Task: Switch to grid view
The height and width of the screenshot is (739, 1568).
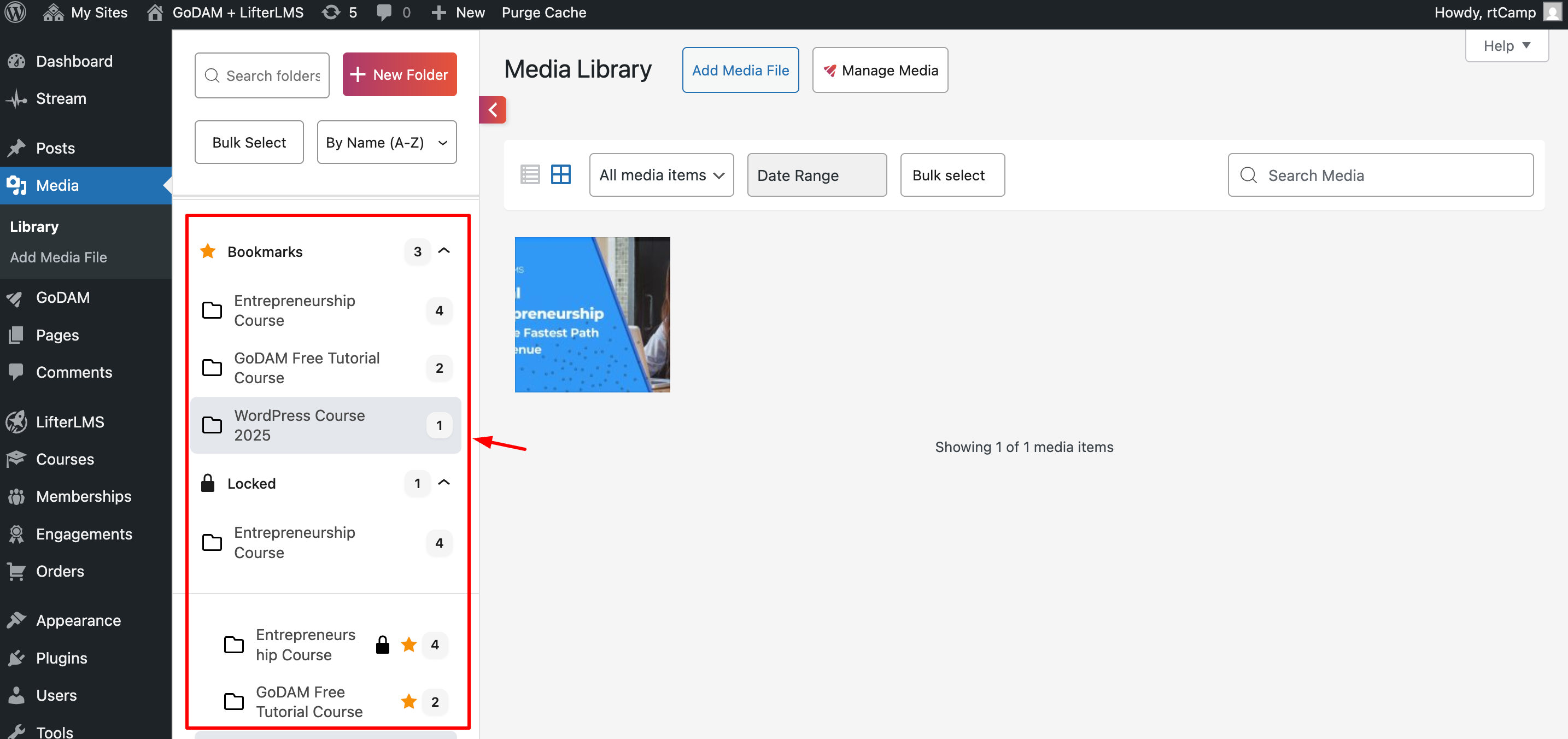Action: 560,175
